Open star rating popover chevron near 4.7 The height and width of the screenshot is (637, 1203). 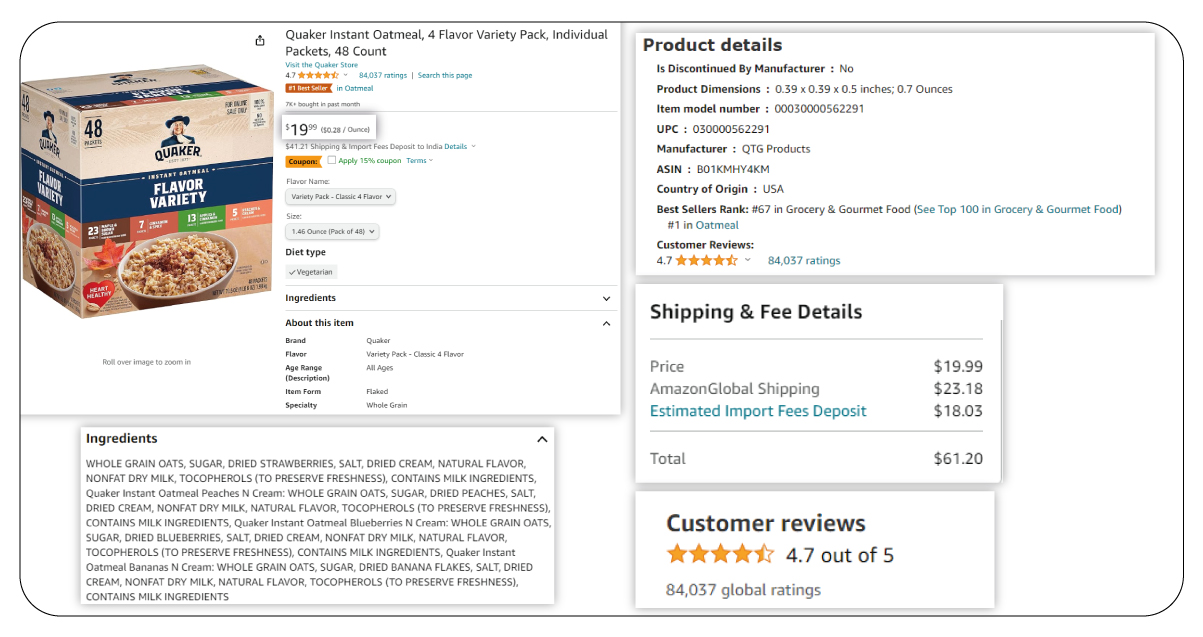[346, 75]
